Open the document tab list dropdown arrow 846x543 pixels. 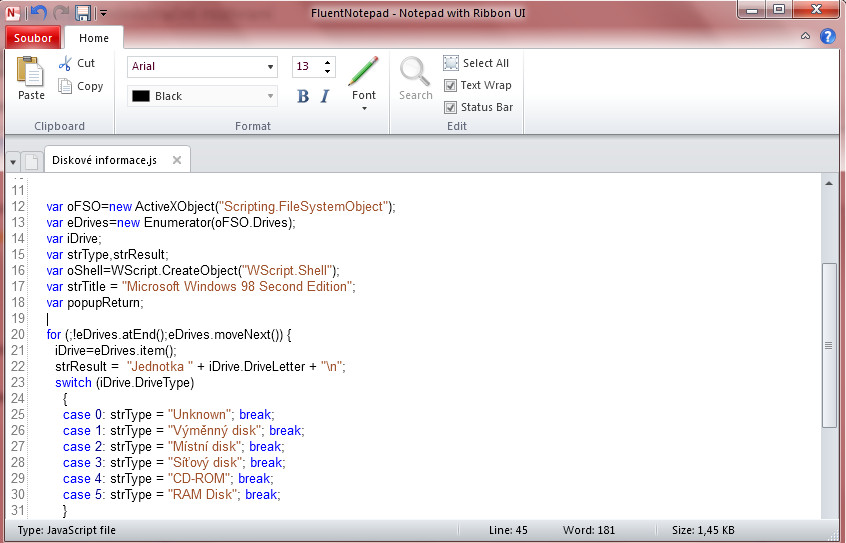(x=13, y=162)
